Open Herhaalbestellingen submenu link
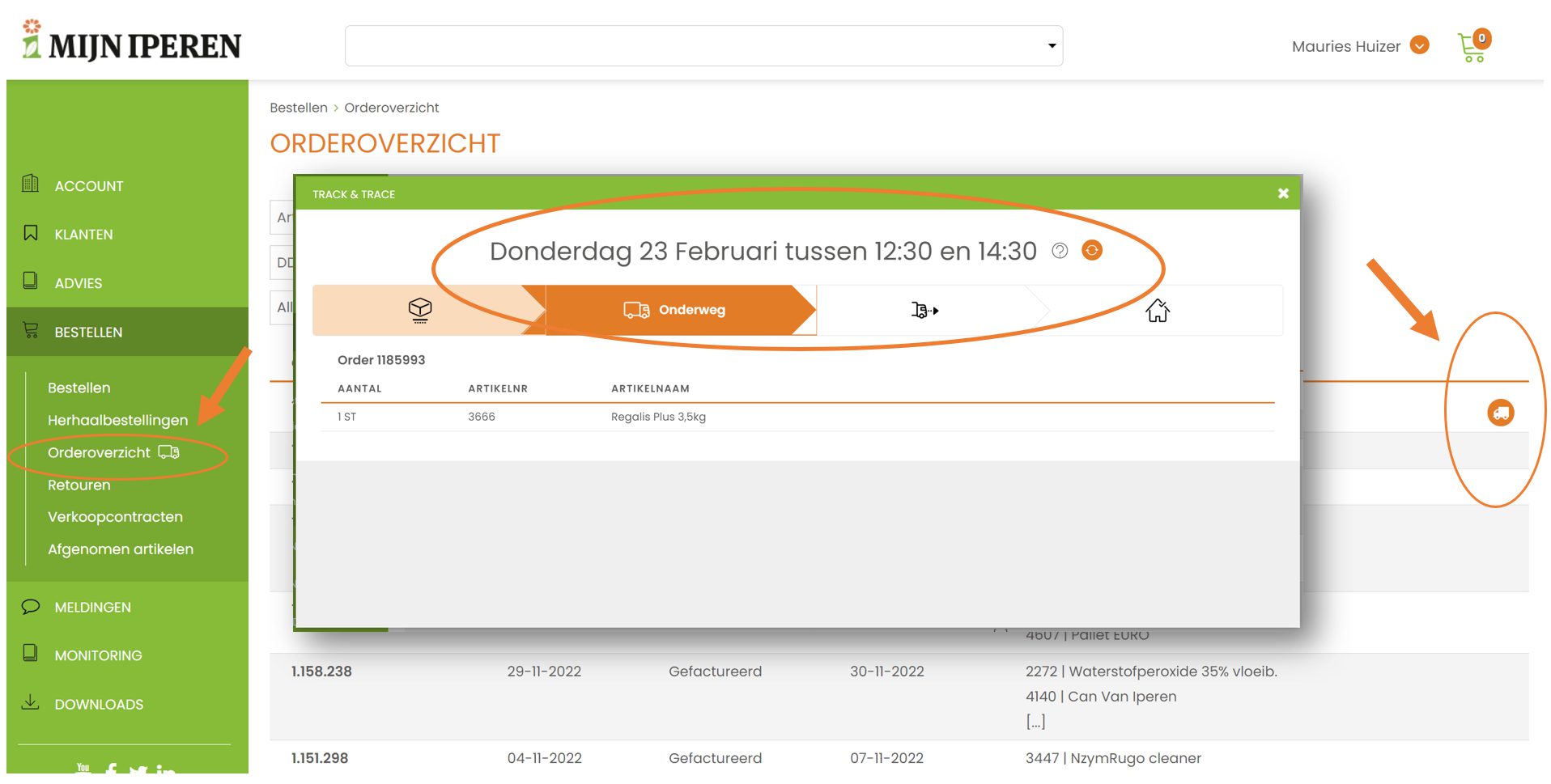The width and height of the screenshot is (1551, 784). 117,420
